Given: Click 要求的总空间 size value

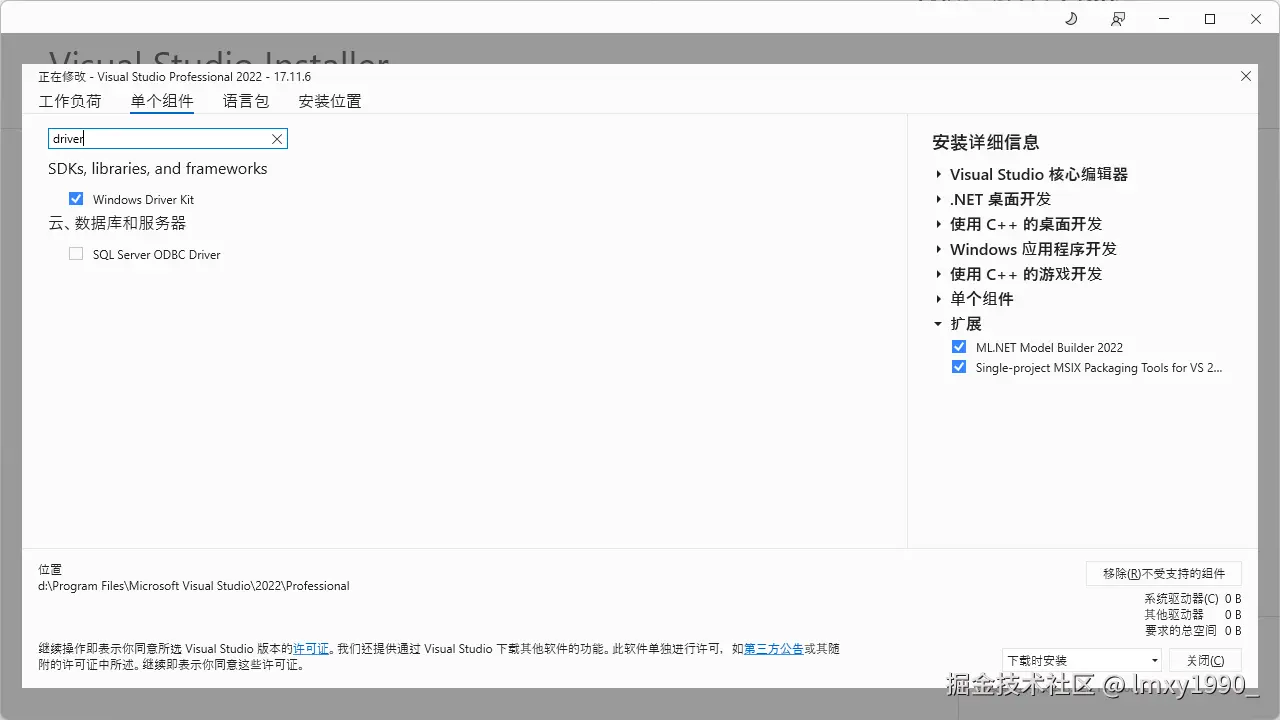Looking at the screenshot, I should pyautogui.click(x=1233, y=631).
